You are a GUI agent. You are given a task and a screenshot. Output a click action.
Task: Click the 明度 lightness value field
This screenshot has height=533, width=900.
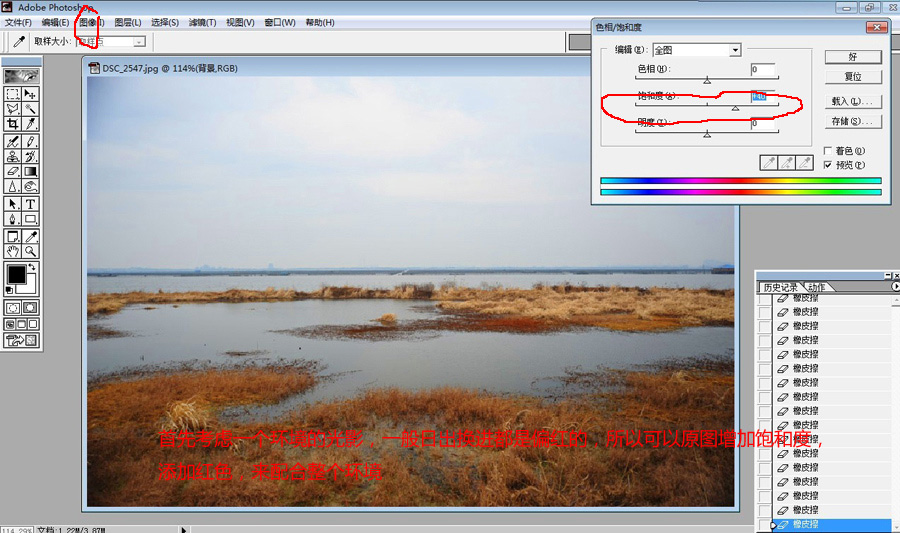(x=763, y=123)
